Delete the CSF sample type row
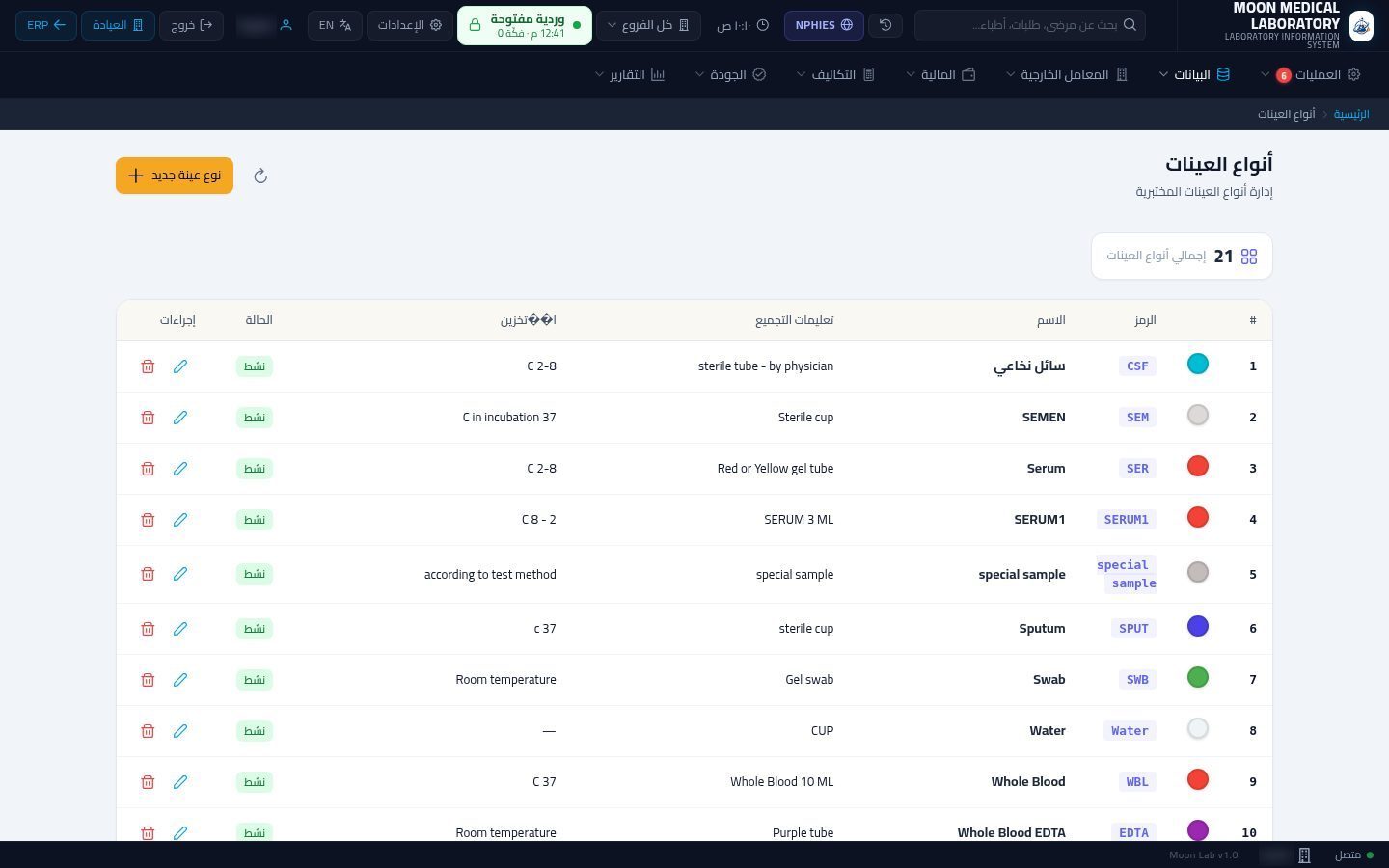 click(148, 366)
